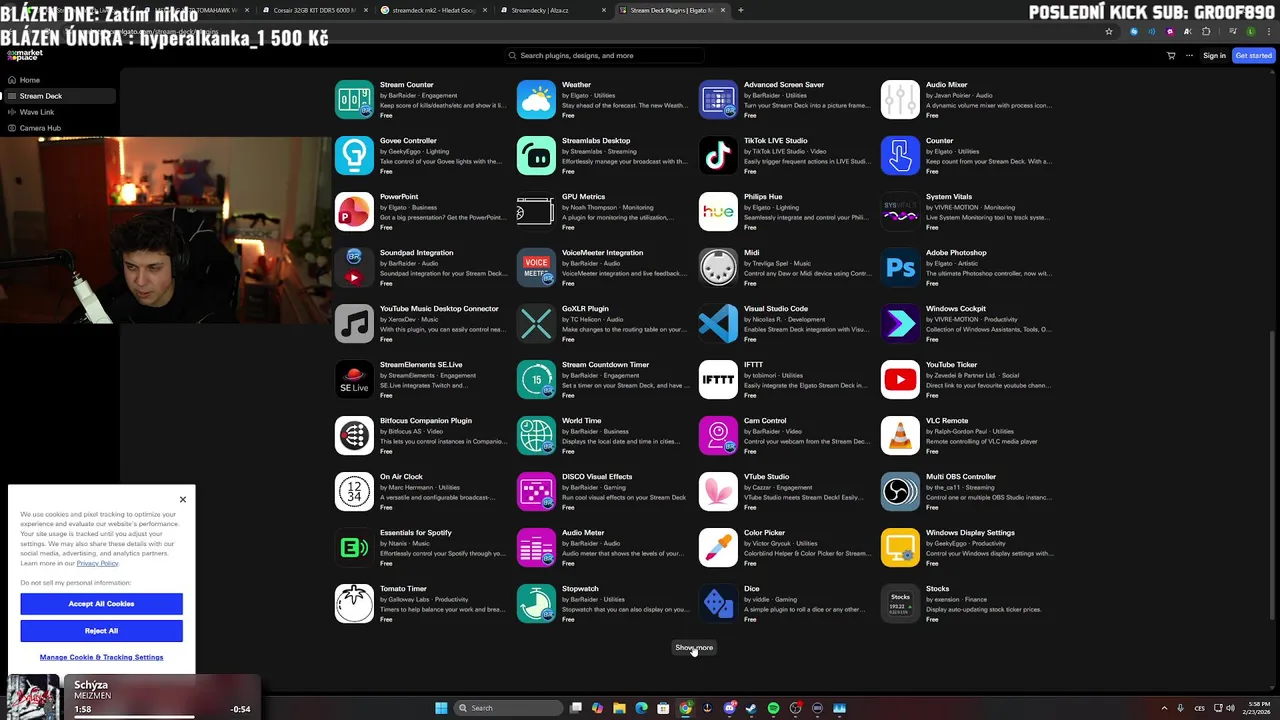Open the GoXLR Plugin icon
Viewport: 1280px width, 720px height.
pos(536,323)
